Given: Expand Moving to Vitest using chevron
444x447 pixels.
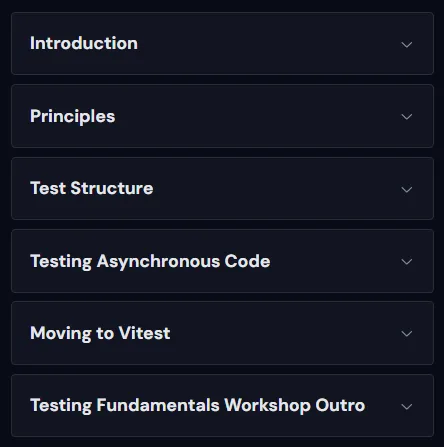Looking at the screenshot, I should pyautogui.click(x=407, y=334).
